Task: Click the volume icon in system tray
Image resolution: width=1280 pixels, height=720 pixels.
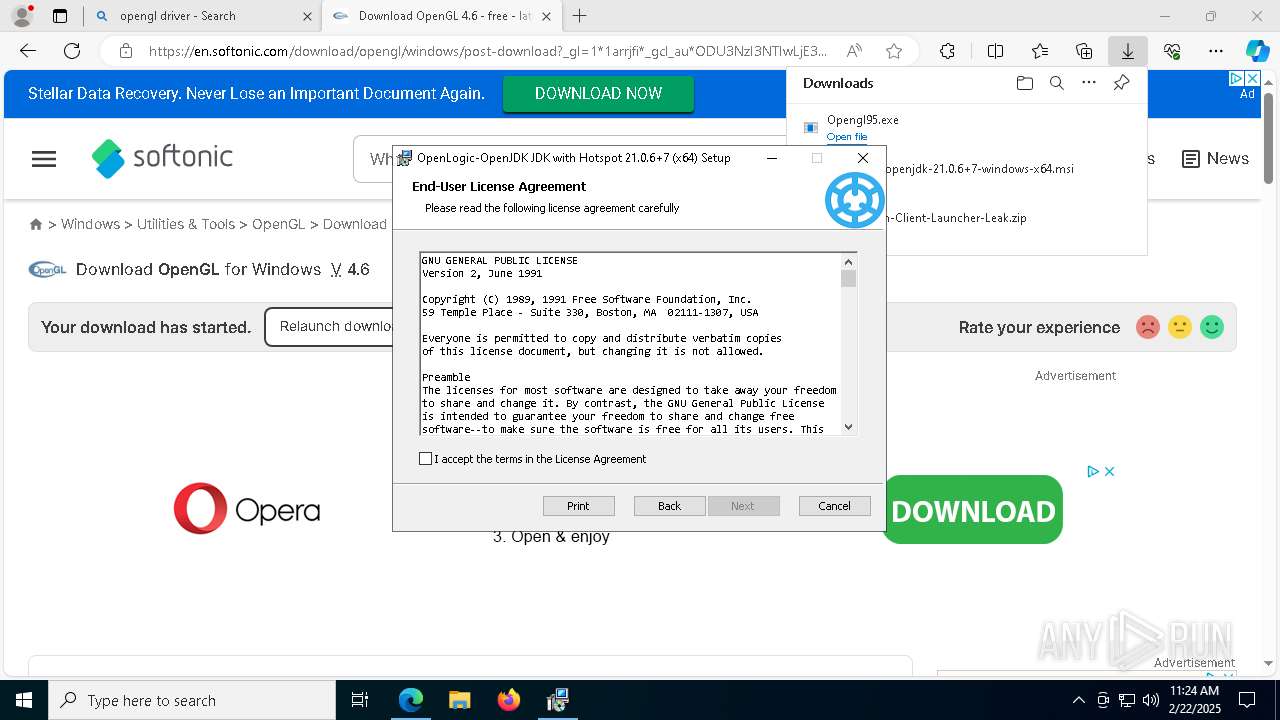Action: click(1151, 700)
